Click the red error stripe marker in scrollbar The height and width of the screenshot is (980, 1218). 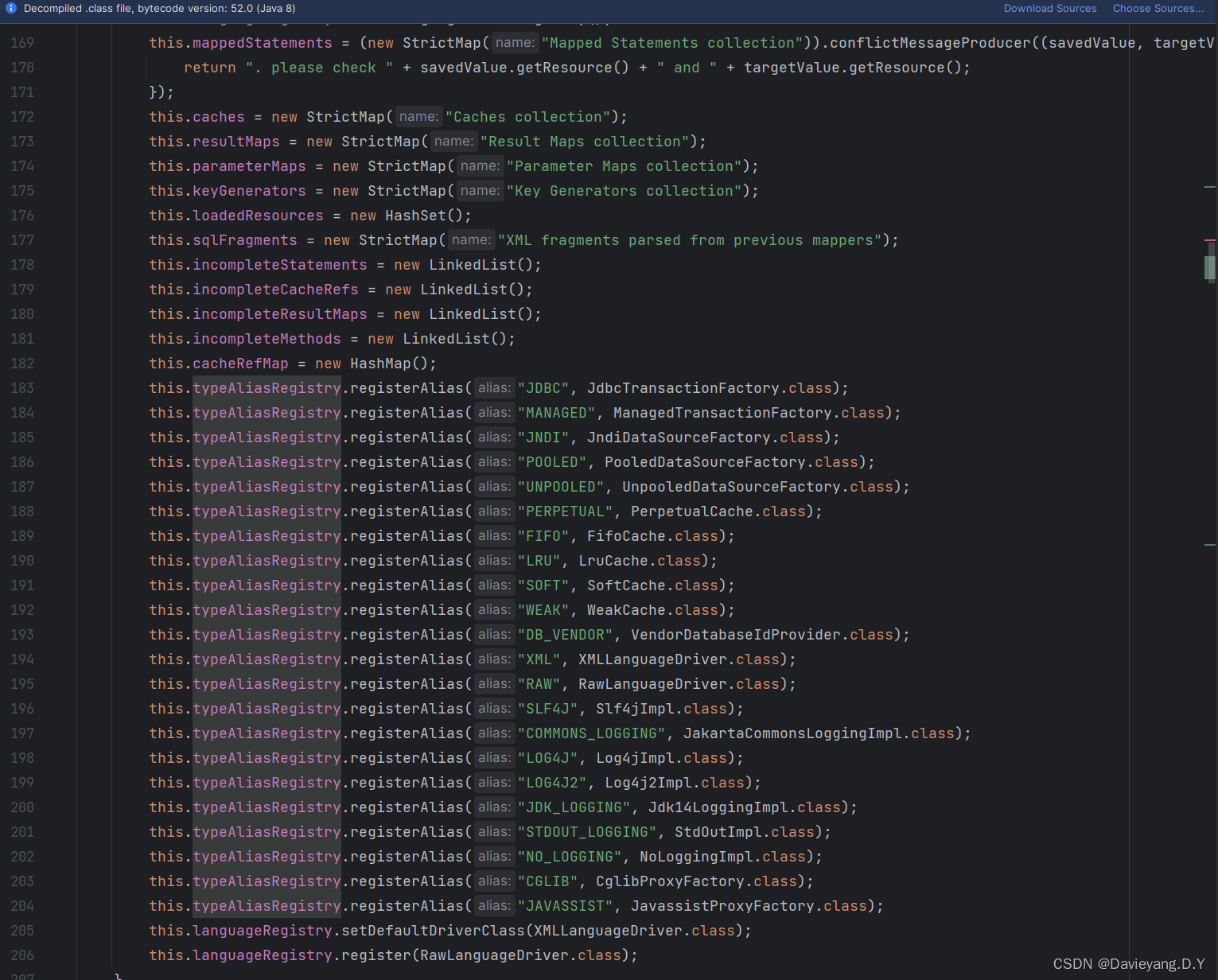pyautogui.click(x=1209, y=239)
